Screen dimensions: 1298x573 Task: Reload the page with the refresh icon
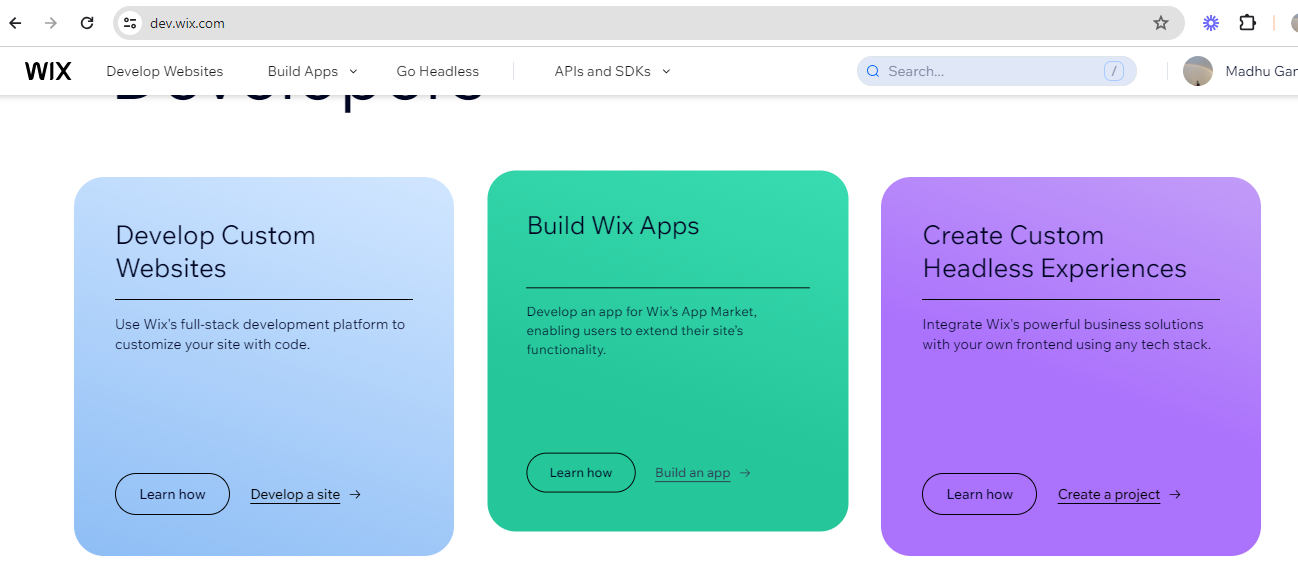[x=87, y=23]
